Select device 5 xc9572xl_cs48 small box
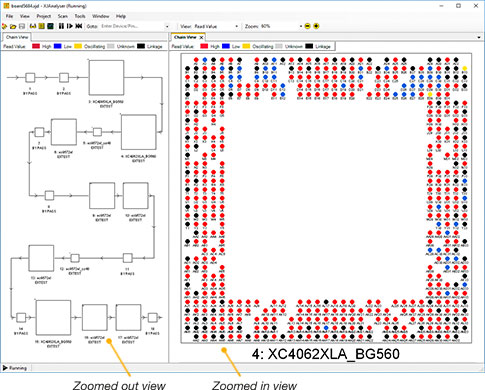 (97, 132)
